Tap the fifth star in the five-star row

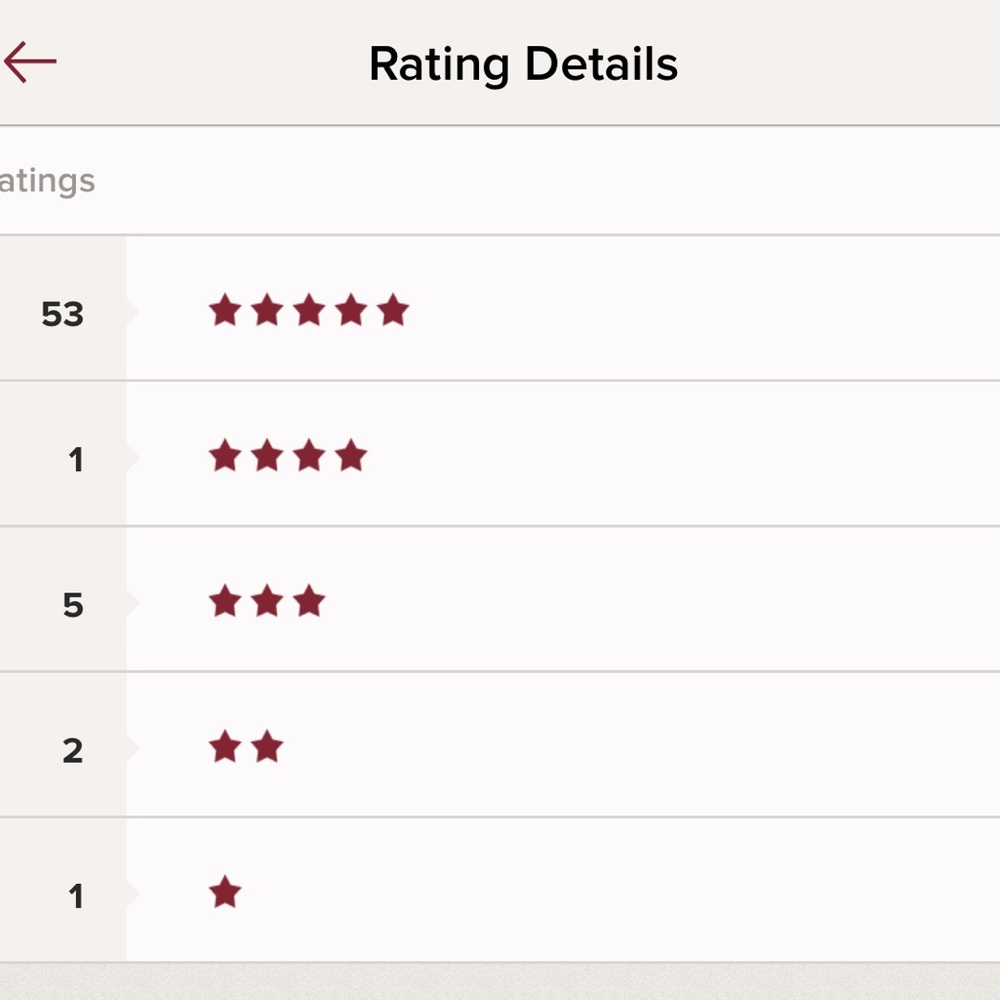point(393,309)
